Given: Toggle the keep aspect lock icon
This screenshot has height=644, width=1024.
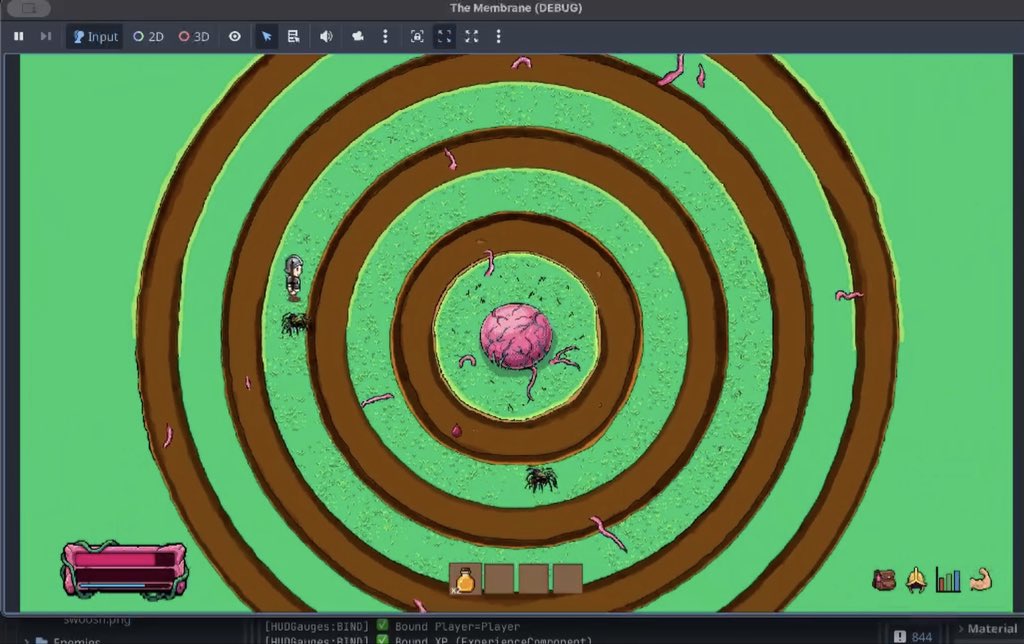Looking at the screenshot, I should [x=417, y=37].
